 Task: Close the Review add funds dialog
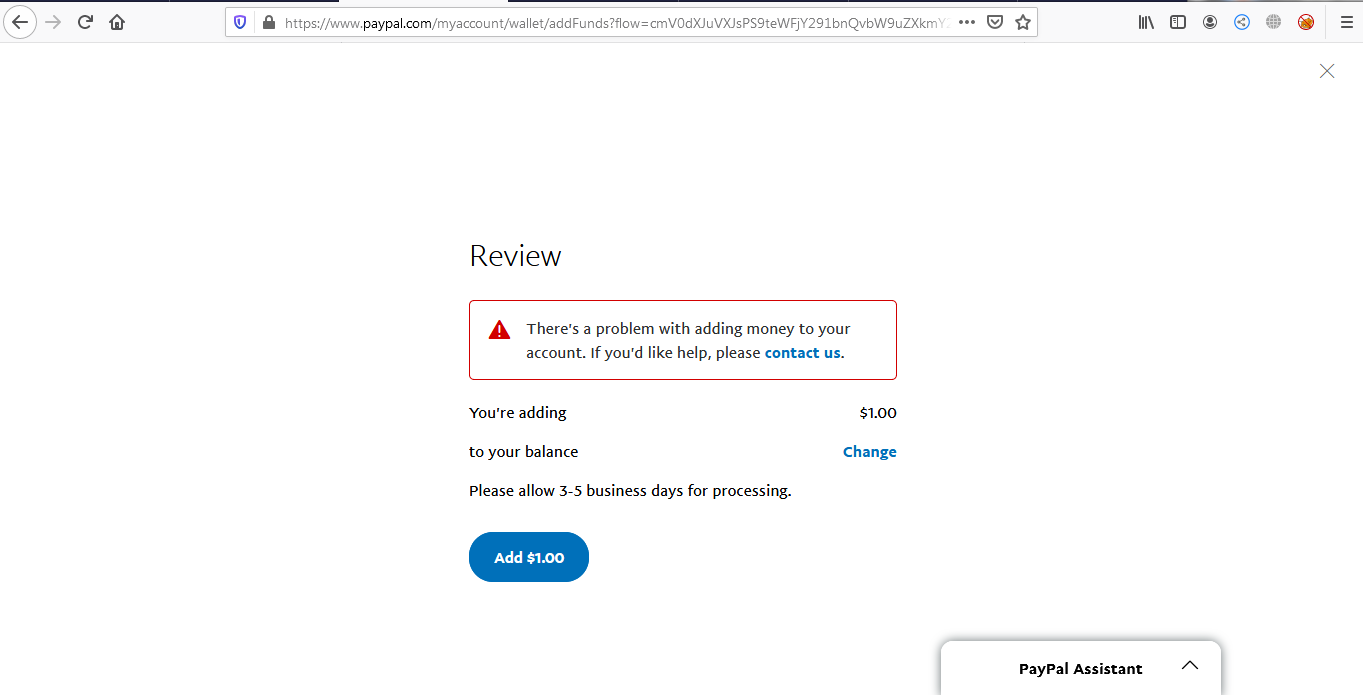click(x=1327, y=71)
